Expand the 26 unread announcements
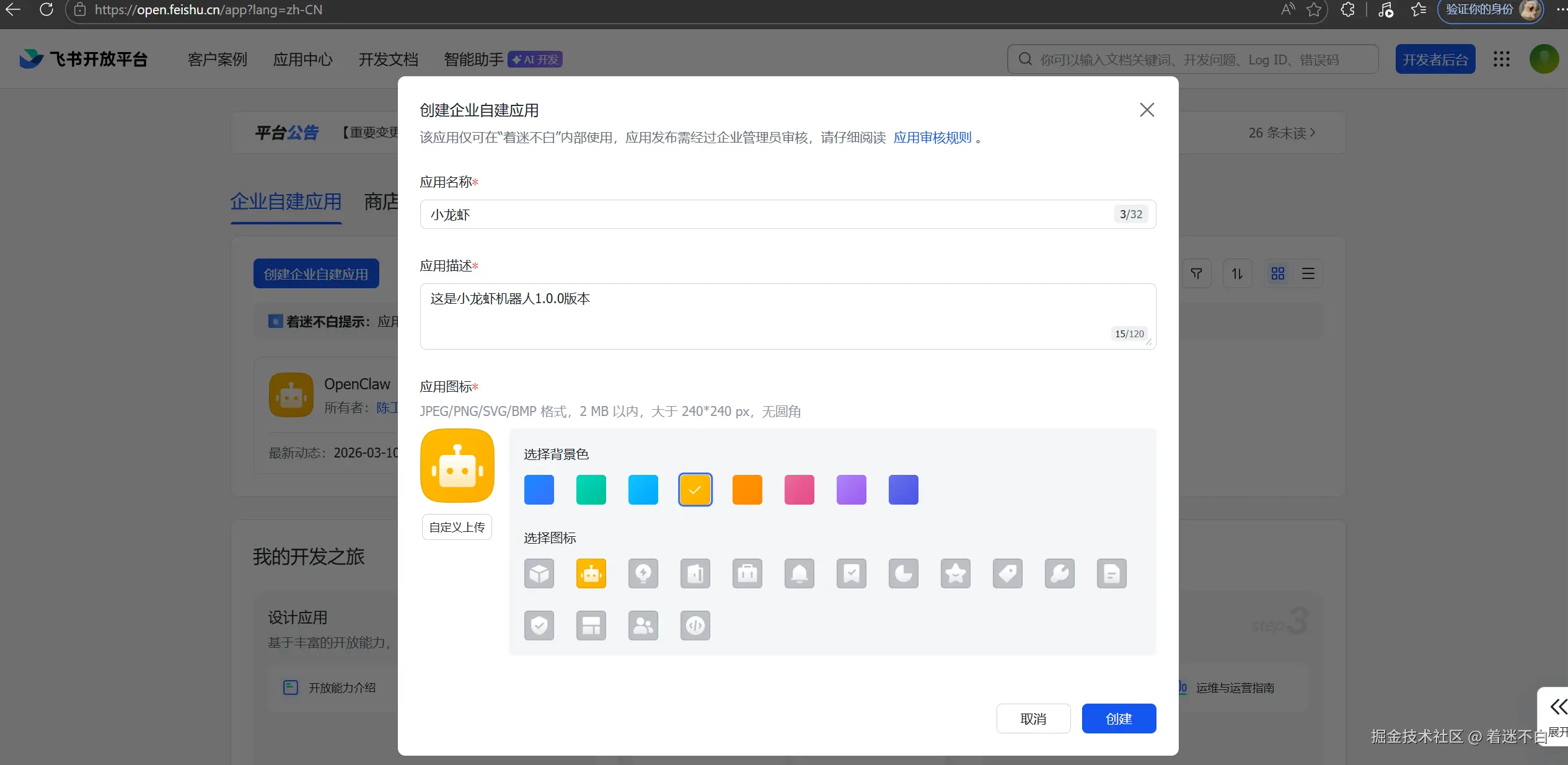Screen dimensions: 1568x765 1281,133
